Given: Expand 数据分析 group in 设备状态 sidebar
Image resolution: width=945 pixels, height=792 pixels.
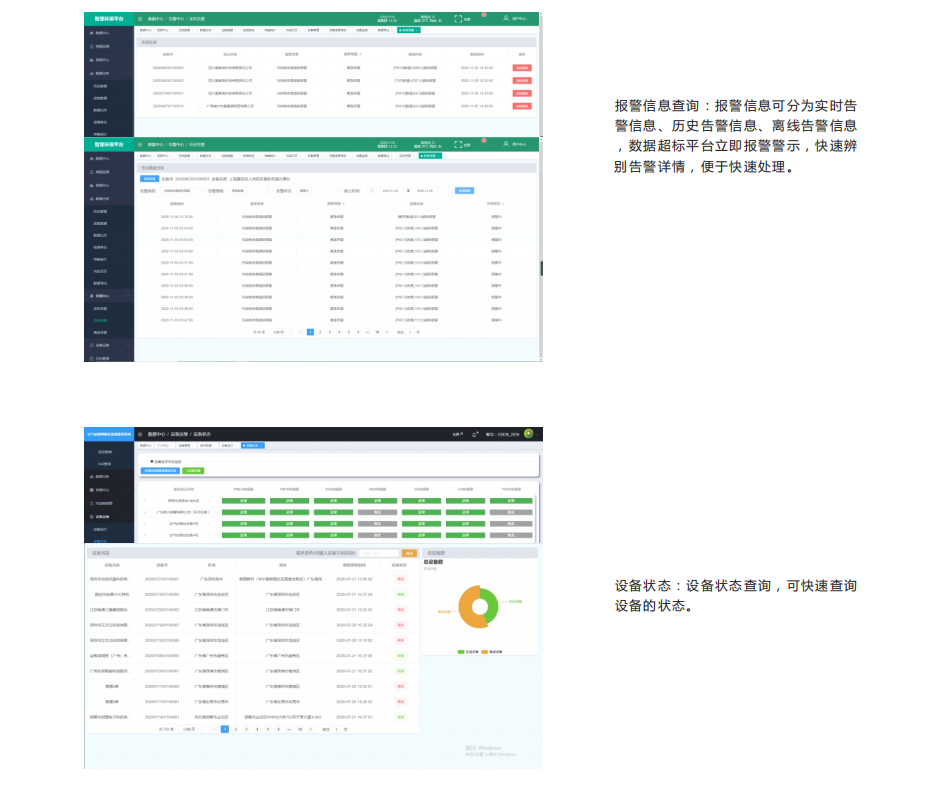Looking at the screenshot, I should pyautogui.click(x=109, y=476).
